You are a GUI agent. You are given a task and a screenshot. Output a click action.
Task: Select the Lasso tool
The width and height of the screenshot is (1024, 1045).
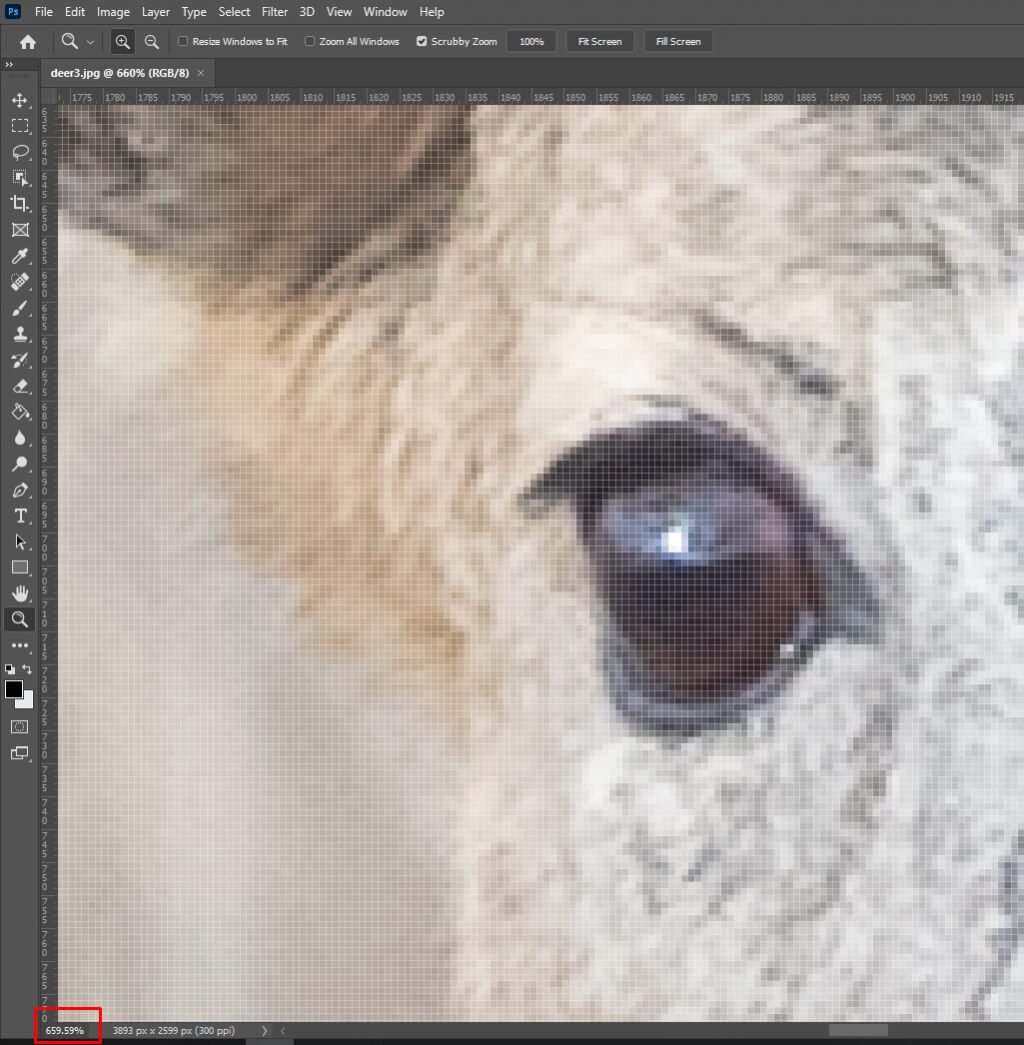click(19, 152)
